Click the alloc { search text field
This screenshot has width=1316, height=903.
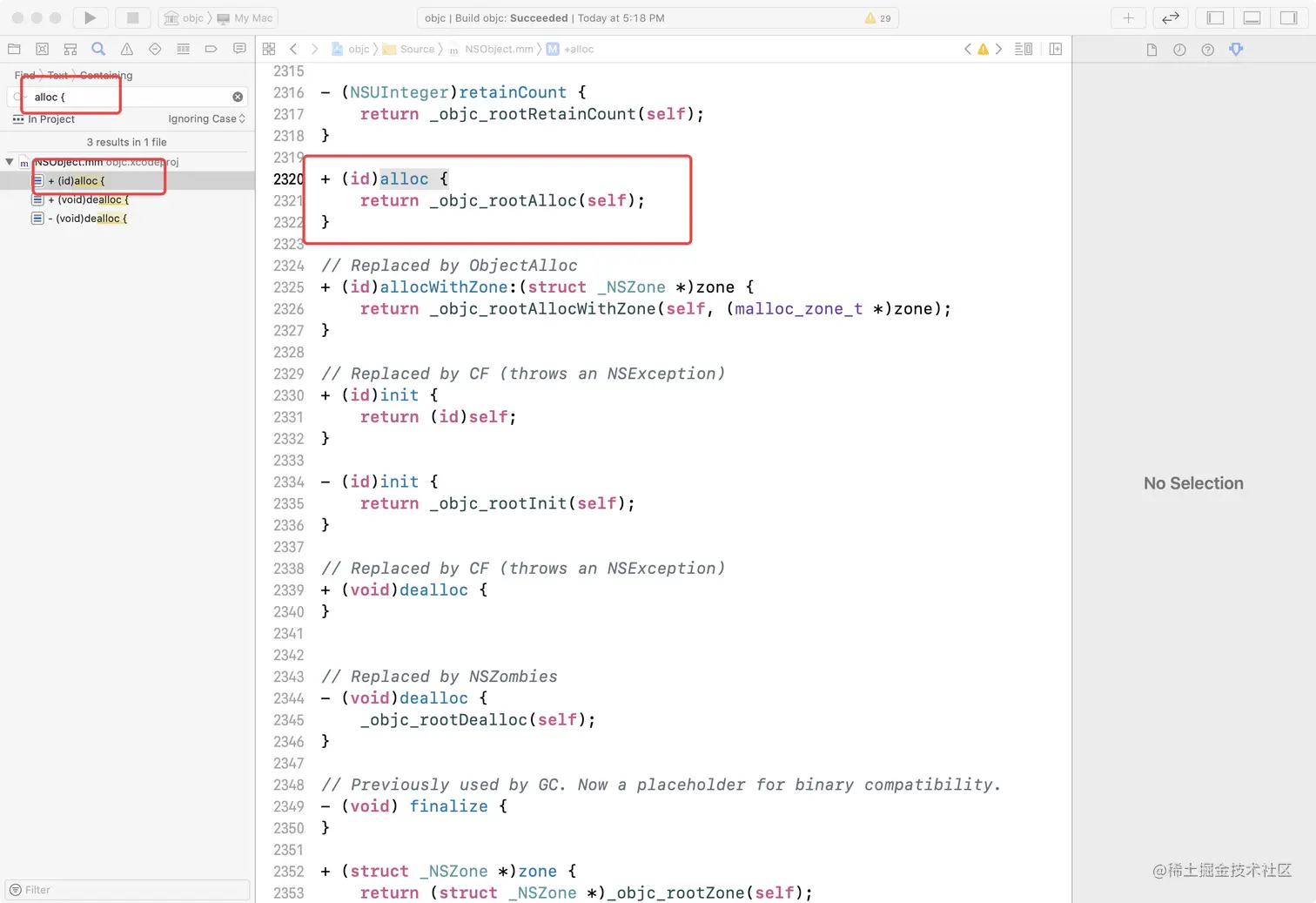click(129, 97)
